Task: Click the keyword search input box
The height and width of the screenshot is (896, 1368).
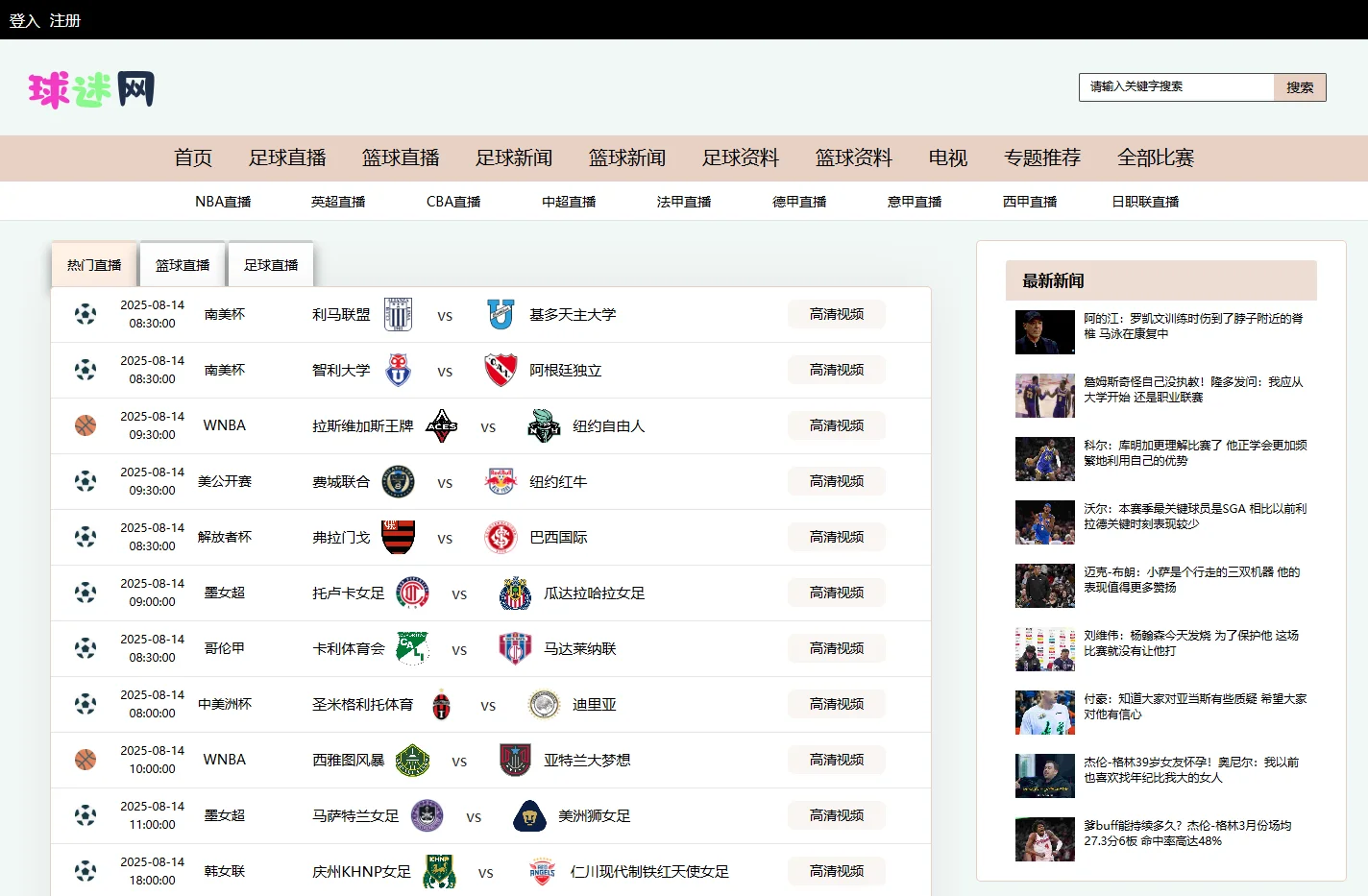Action: [x=1177, y=87]
